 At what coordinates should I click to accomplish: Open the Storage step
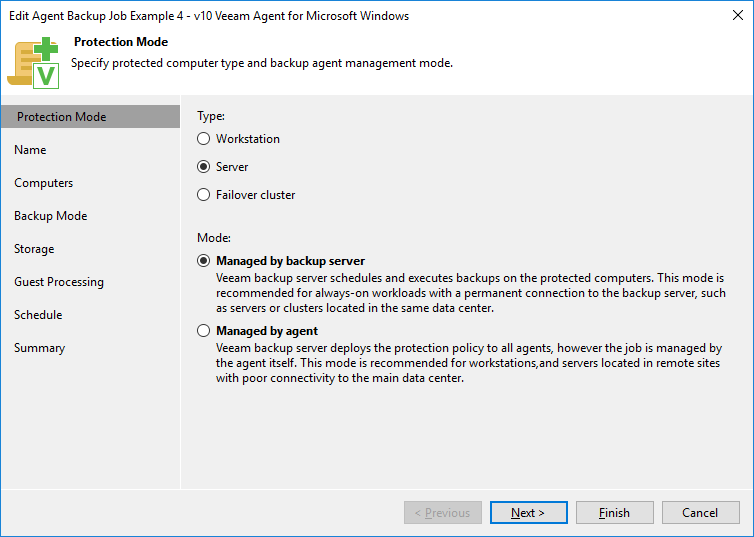(x=34, y=249)
